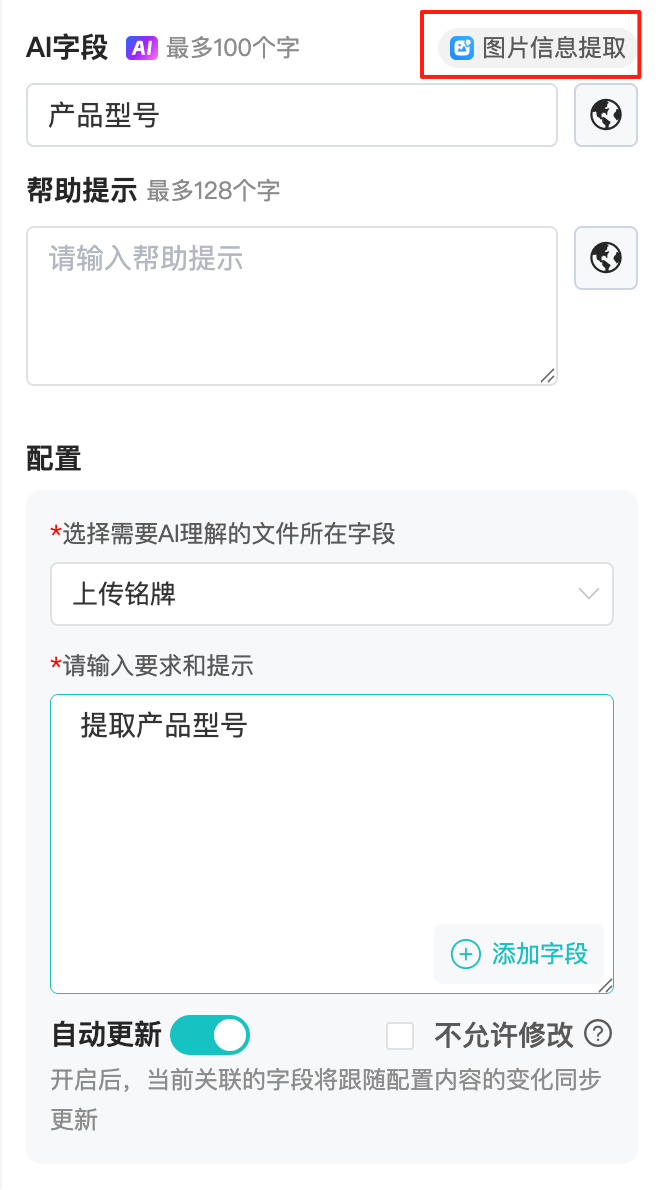Focus the 产品型号 AI field input
This screenshot has width=662, height=1190.
290,115
